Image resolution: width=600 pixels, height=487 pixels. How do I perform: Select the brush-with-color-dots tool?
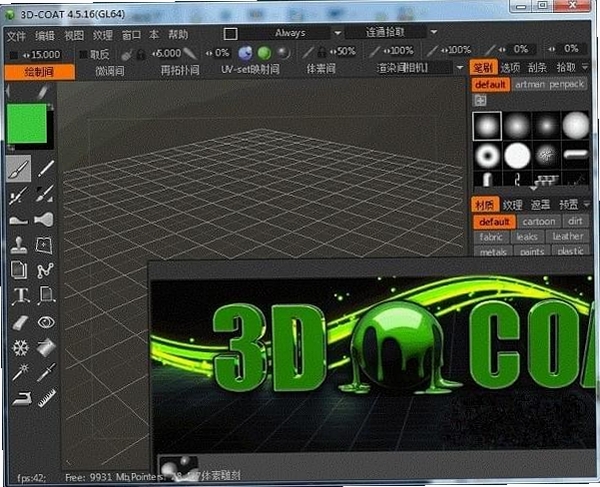click(x=18, y=195)
